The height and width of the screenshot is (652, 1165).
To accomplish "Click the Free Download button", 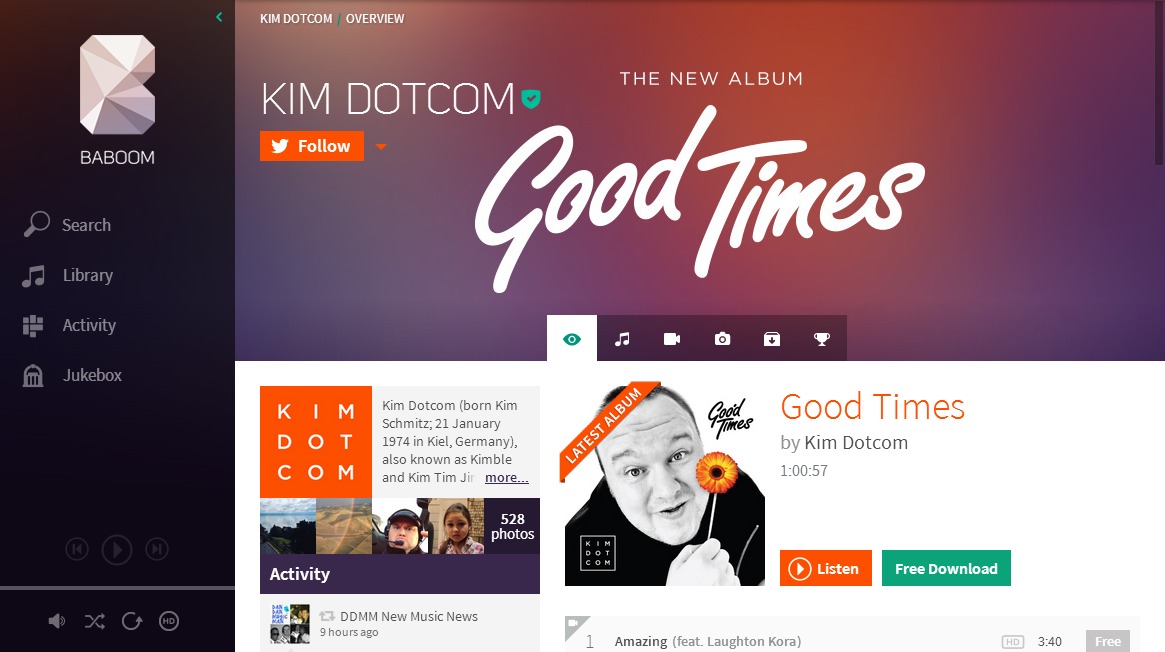I will [946, 568].
